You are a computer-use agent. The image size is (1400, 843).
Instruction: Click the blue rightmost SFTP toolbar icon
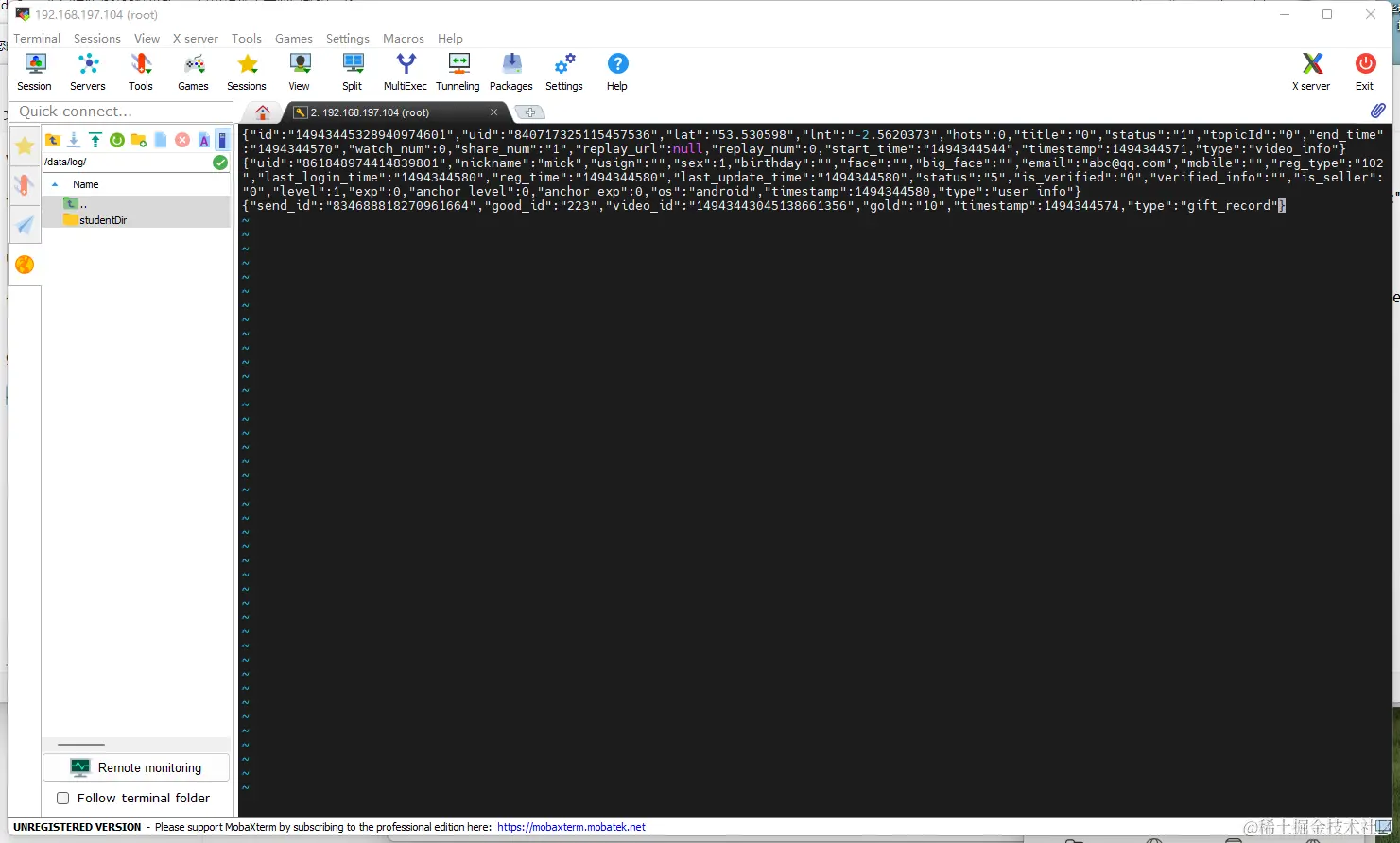click(222, 140)
